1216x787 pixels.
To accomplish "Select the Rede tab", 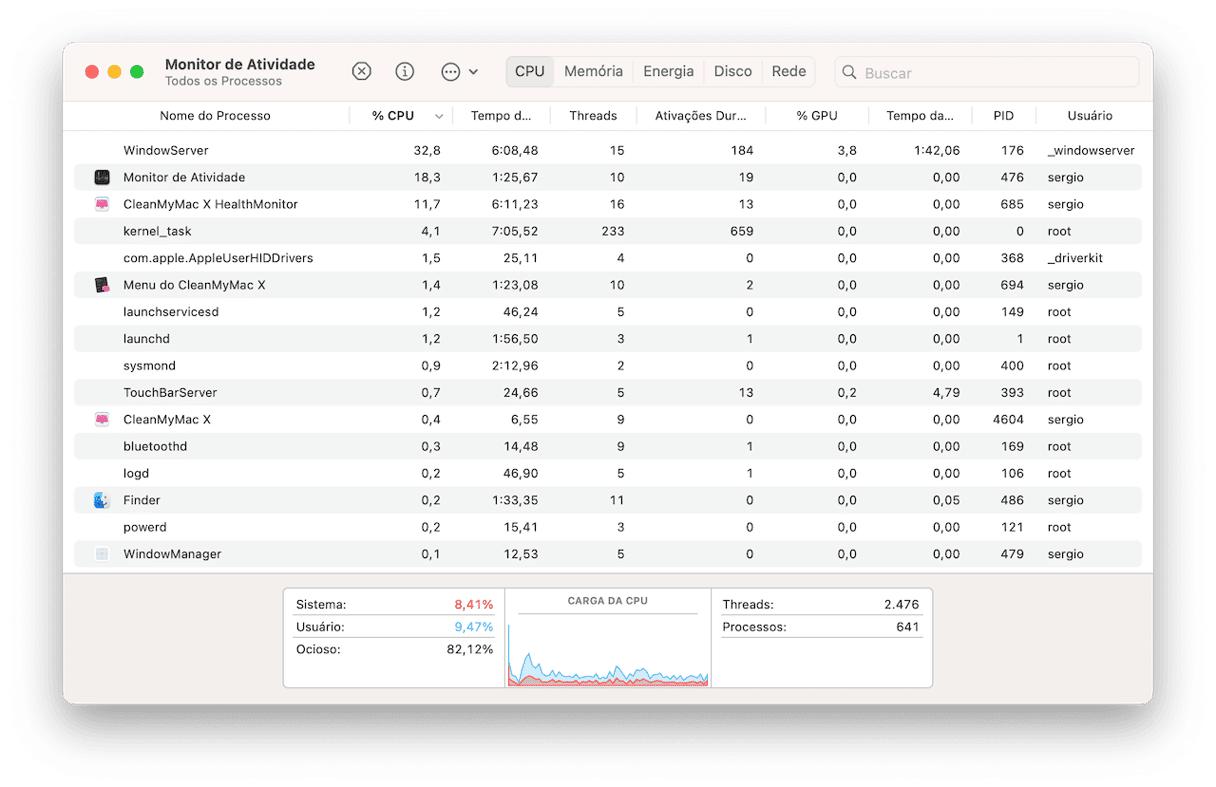I will pos(789,72).
